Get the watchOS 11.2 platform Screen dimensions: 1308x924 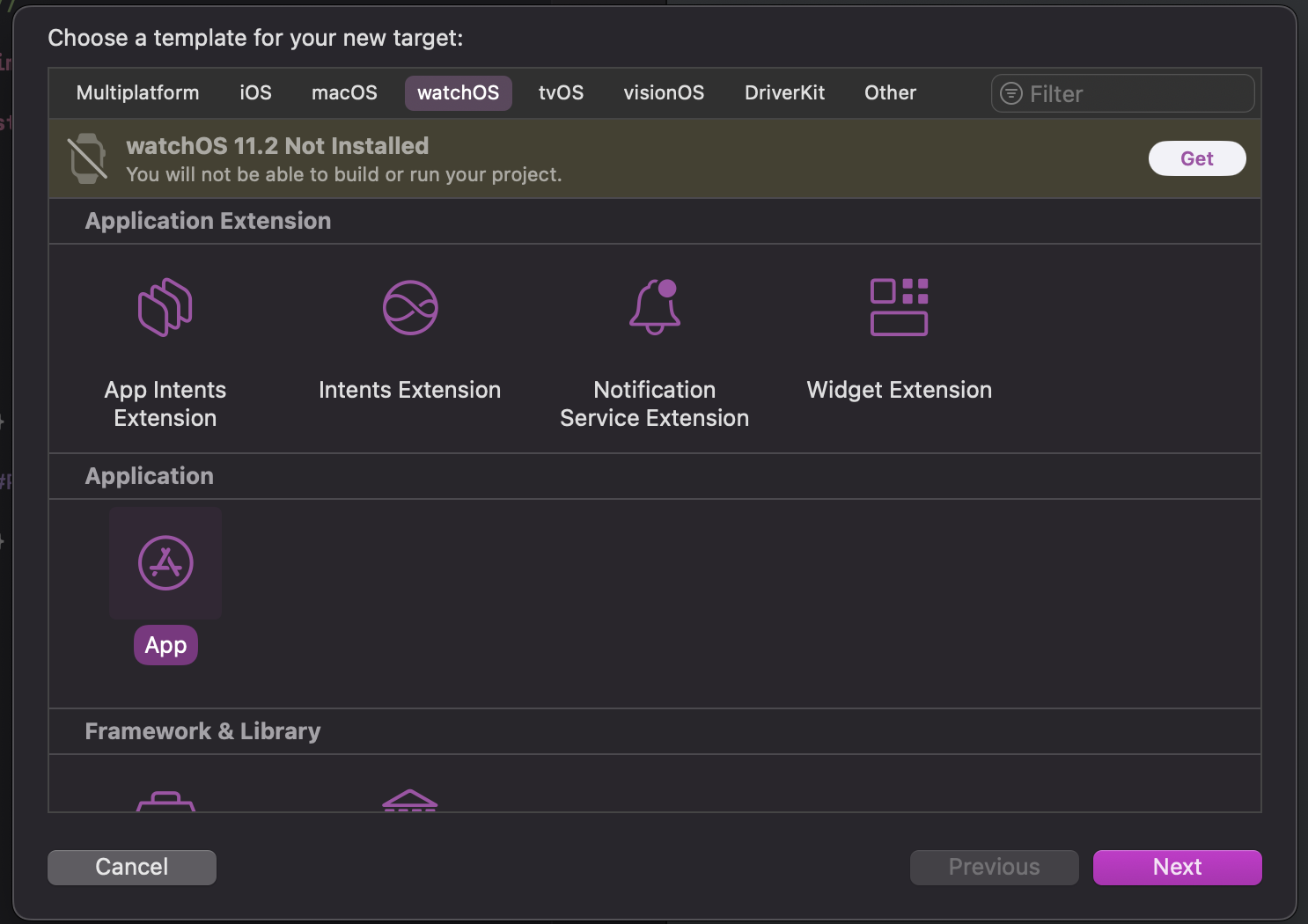(x=1197, y=158)
